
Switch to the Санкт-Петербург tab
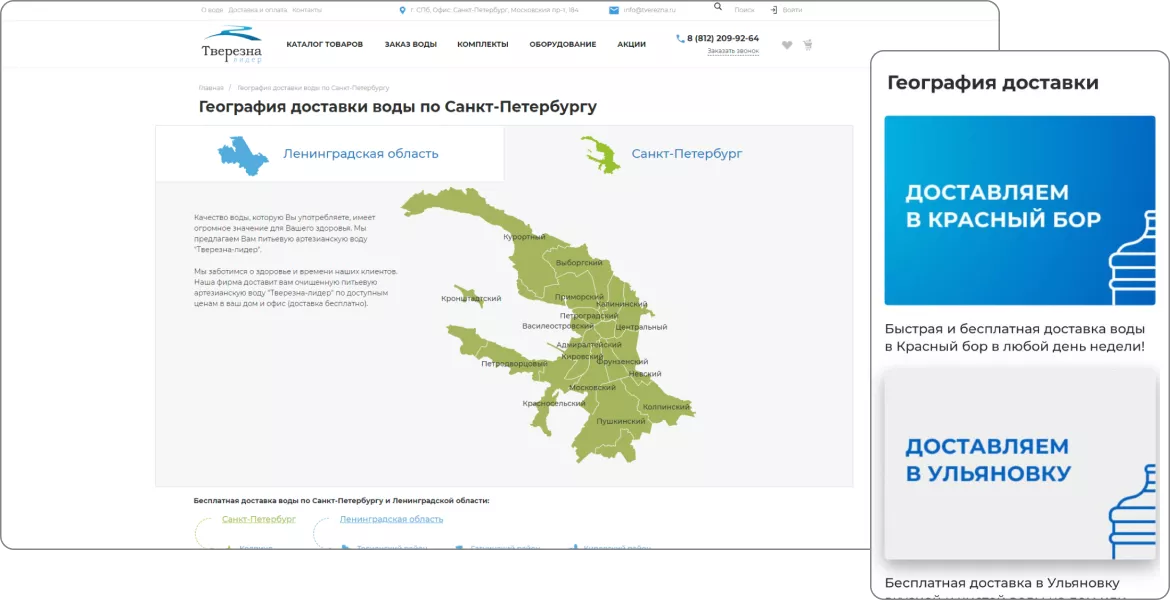click(x=678, y=154)
